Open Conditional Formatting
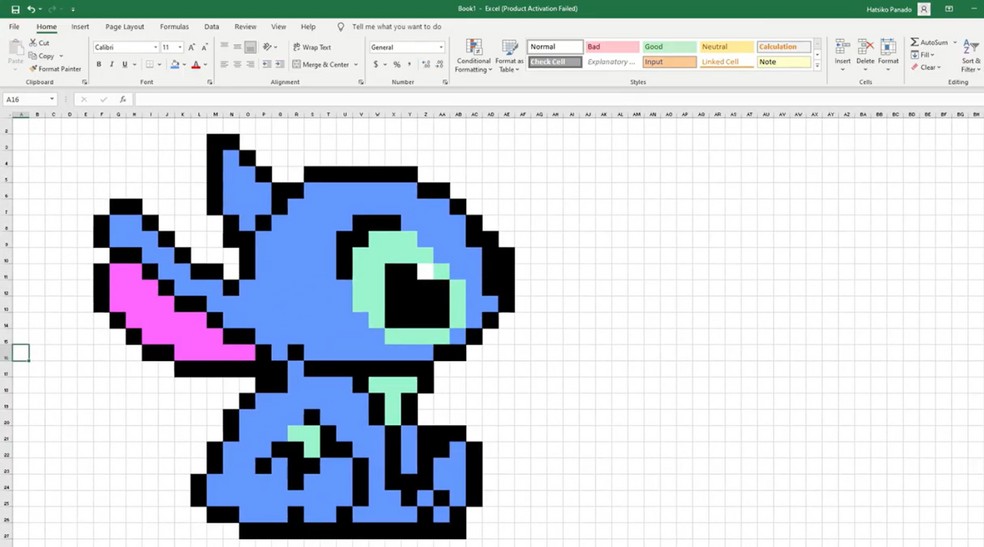The width and height of the screenshot is (984, 547). click(x=473, y=56)
